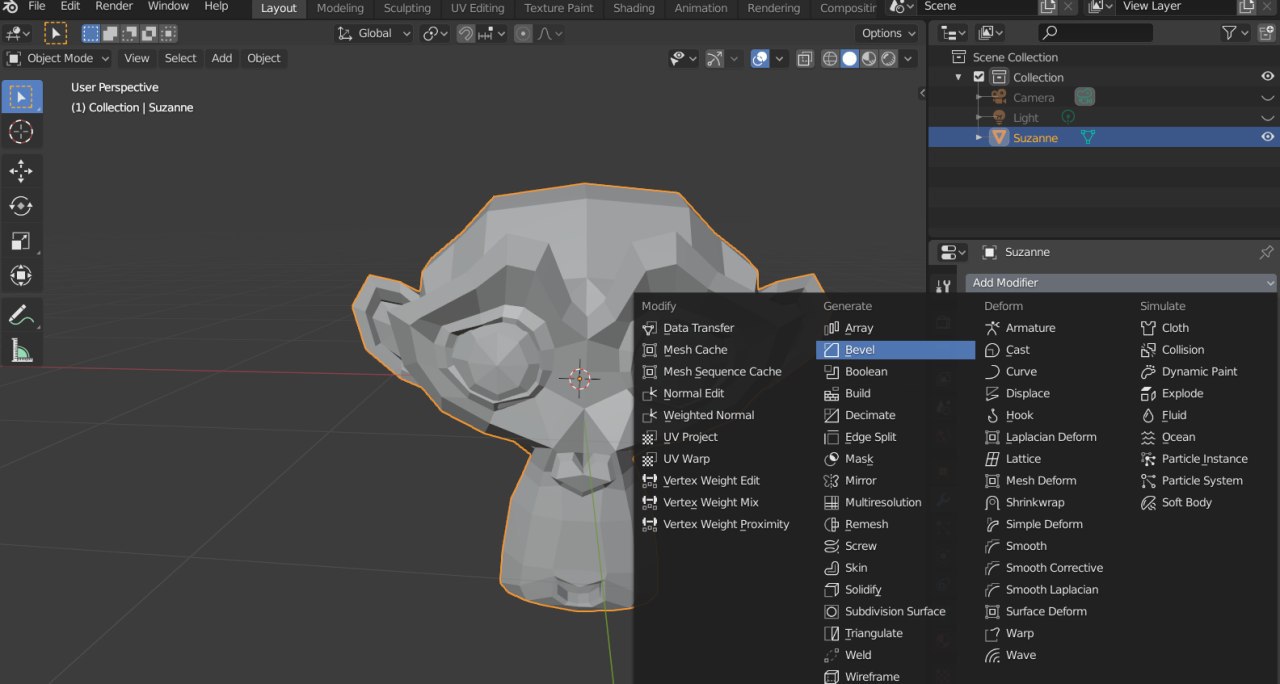
Task: Activate the Annotate pencil tool
Action: point(22,314)
